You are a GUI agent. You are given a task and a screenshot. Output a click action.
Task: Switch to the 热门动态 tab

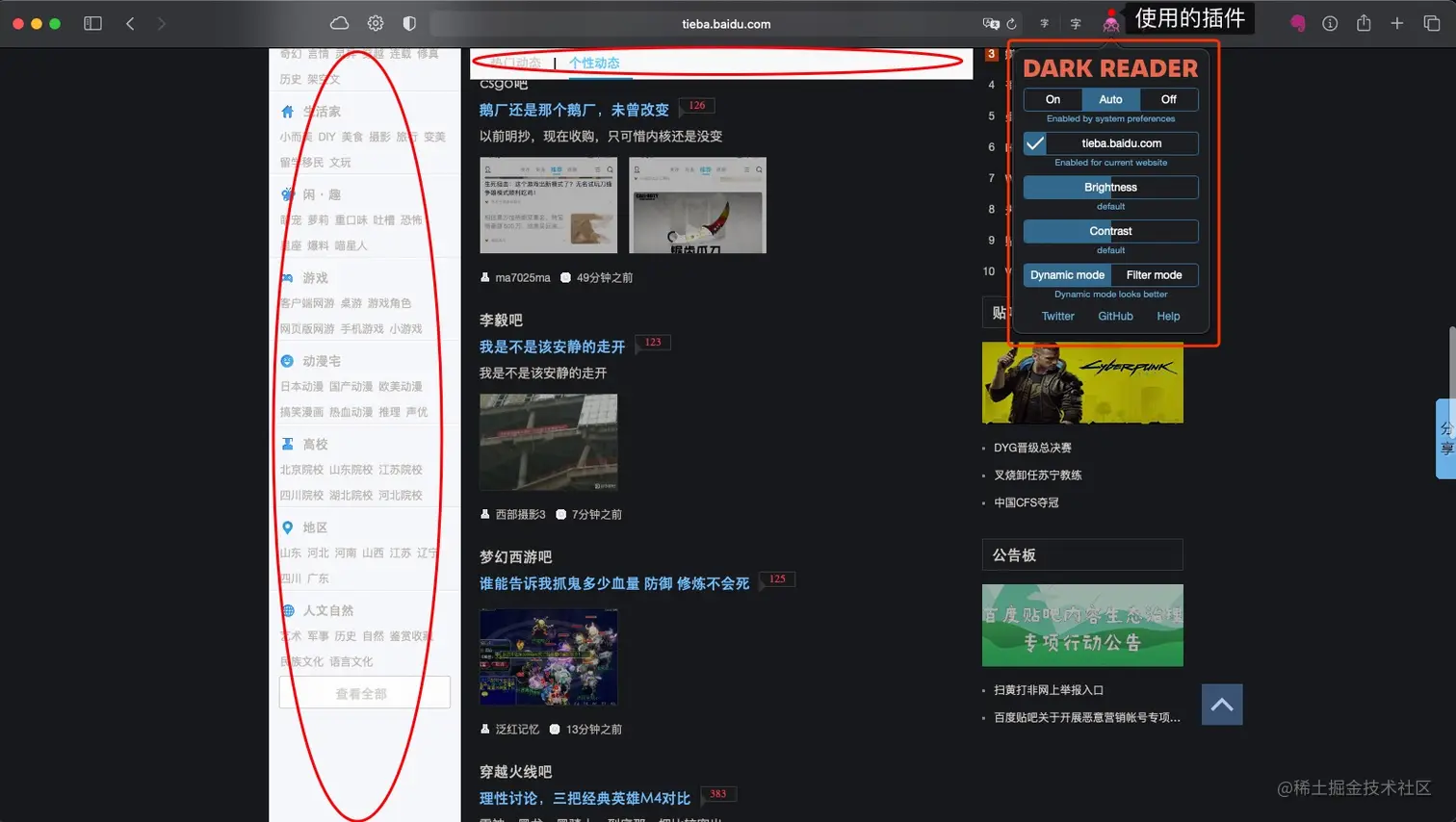point(516,63)
